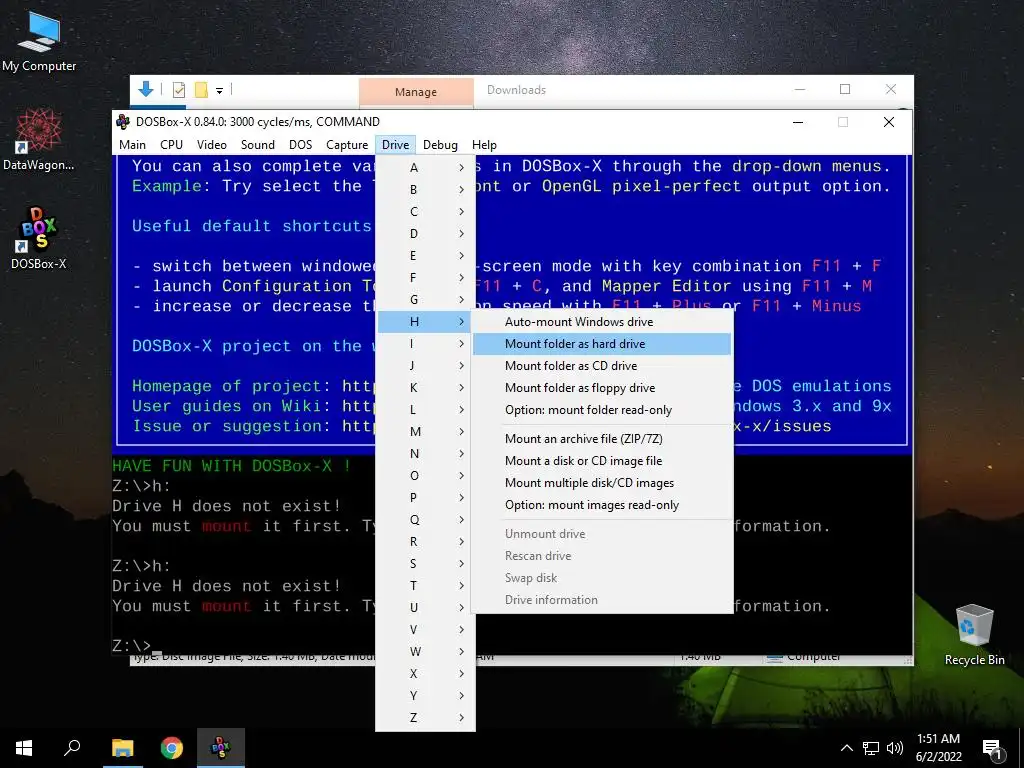
Task: Open Windows taskbar search
Action: pyautogui.click(x=72, y=748)
